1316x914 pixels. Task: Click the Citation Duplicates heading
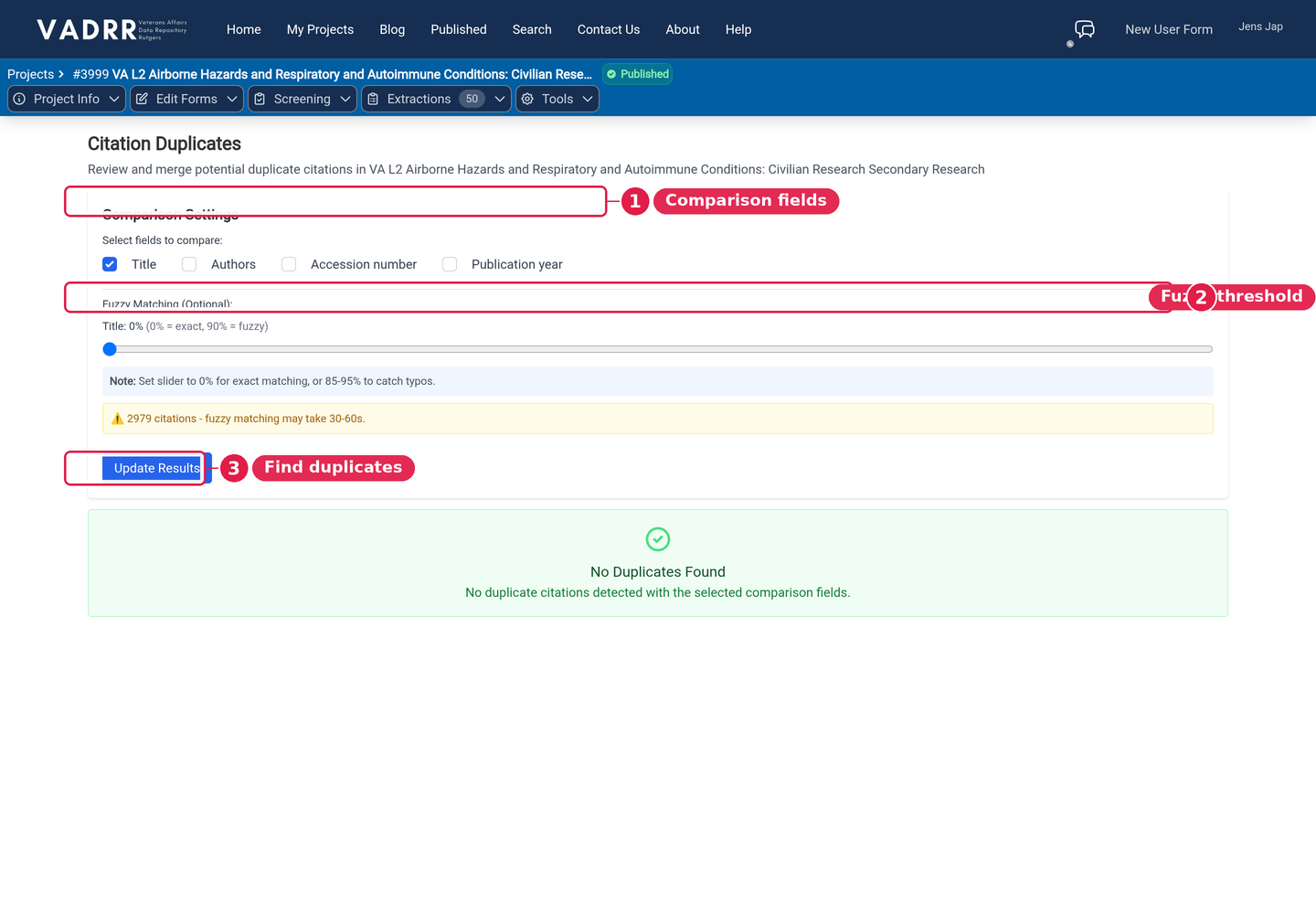[x=164, y=143]
